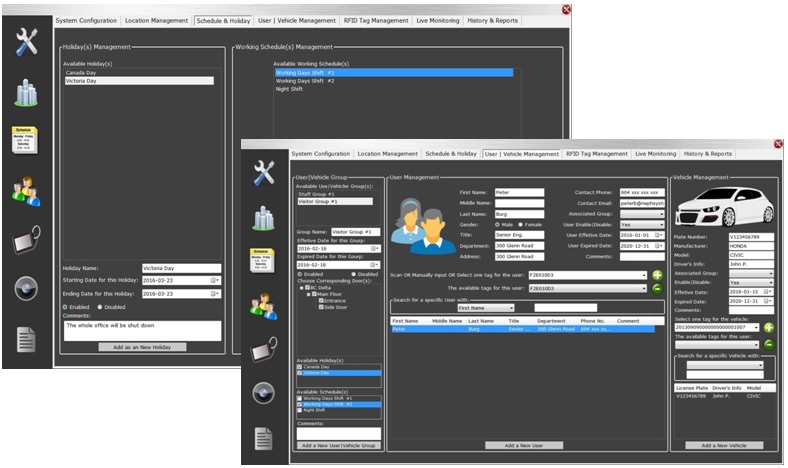Open Live Monitoring camera icon in back window sidebar
Screen dimensions: 788x468
[25, 289]
